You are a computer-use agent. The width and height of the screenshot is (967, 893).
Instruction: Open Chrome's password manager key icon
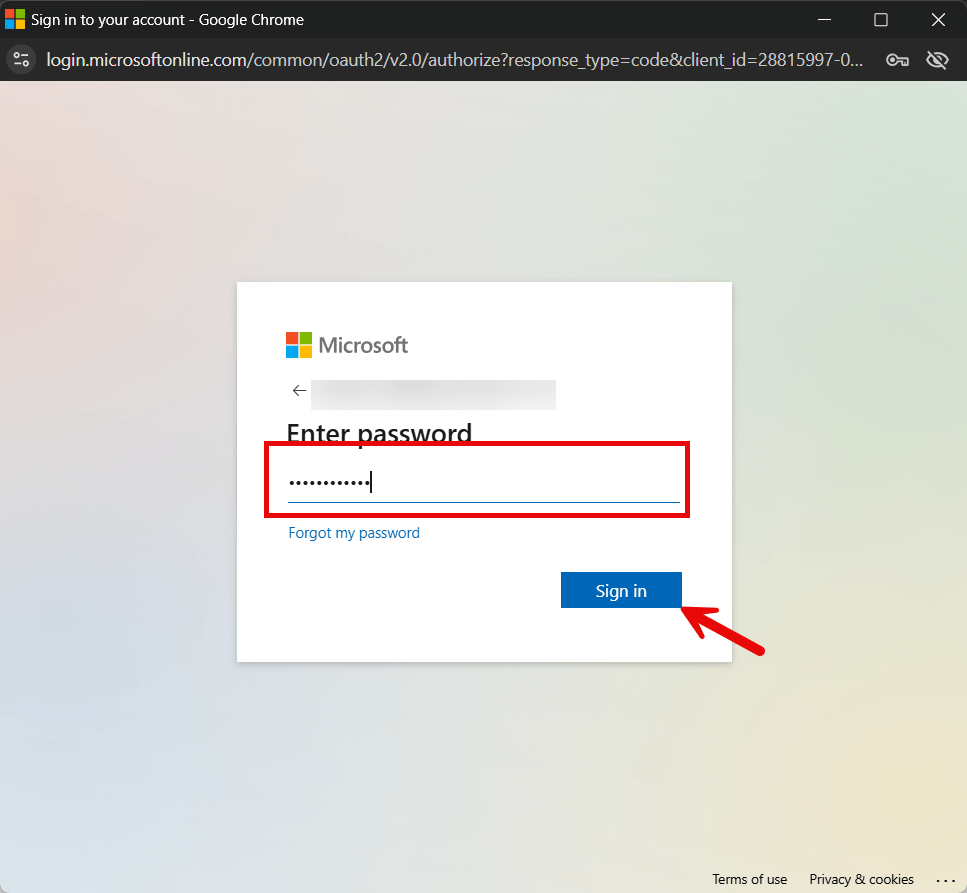897,60
